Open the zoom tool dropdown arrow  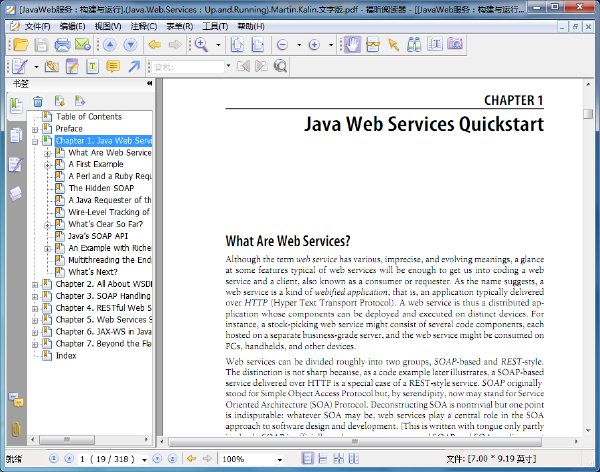(x=218, y=45)
